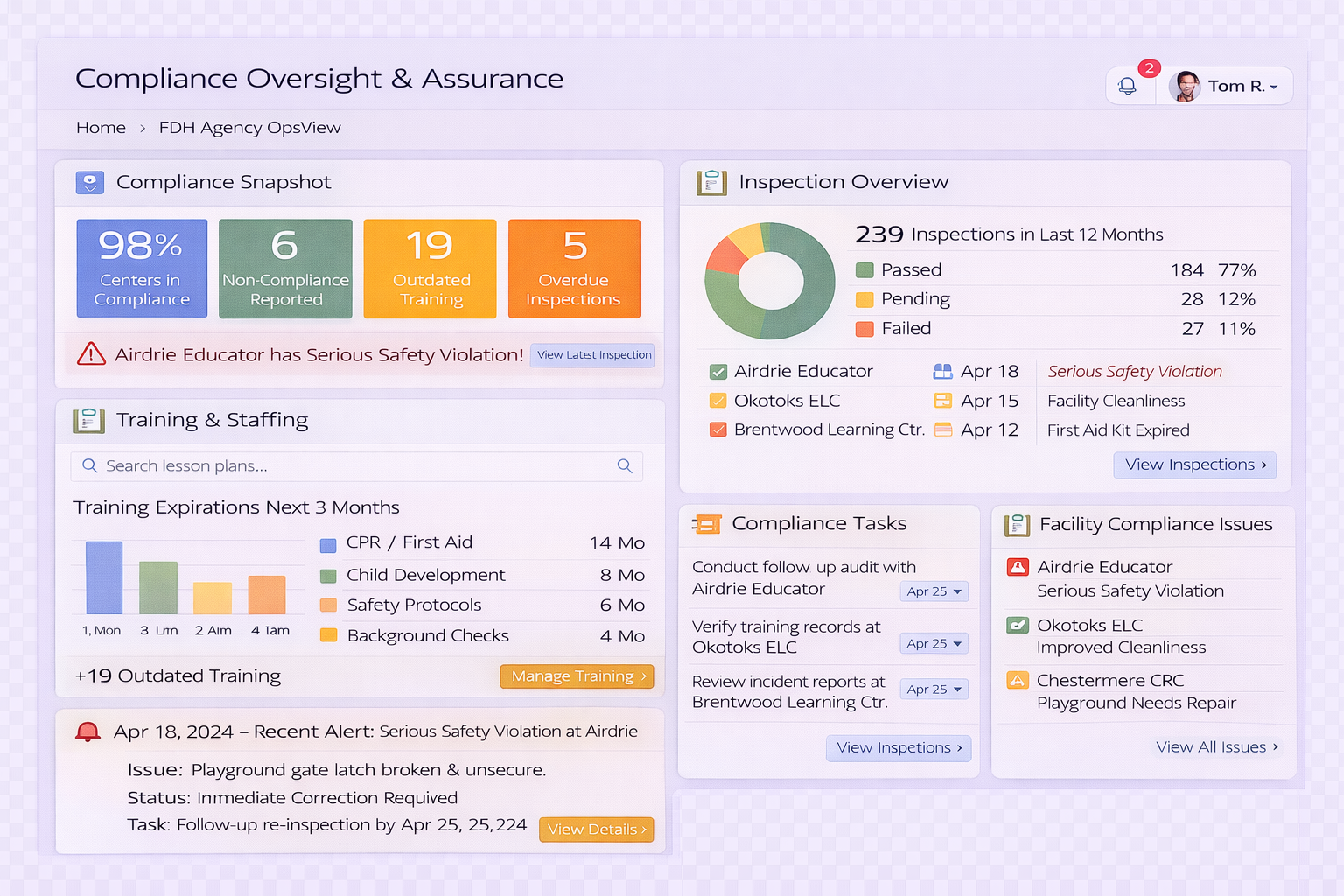
Task: Select FDH Agency OpsView breadcrumb item
Action: coord(249,128)
